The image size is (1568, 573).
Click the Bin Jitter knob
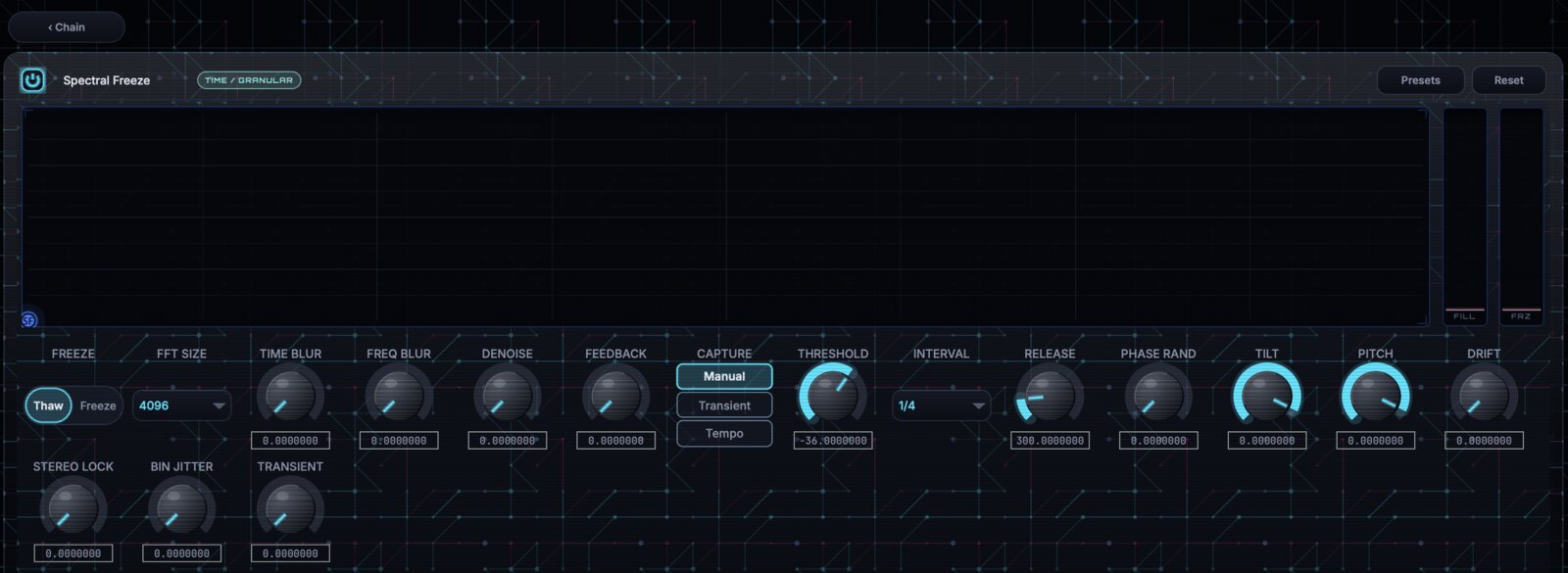pyautogui.click(x=181, y=509)
